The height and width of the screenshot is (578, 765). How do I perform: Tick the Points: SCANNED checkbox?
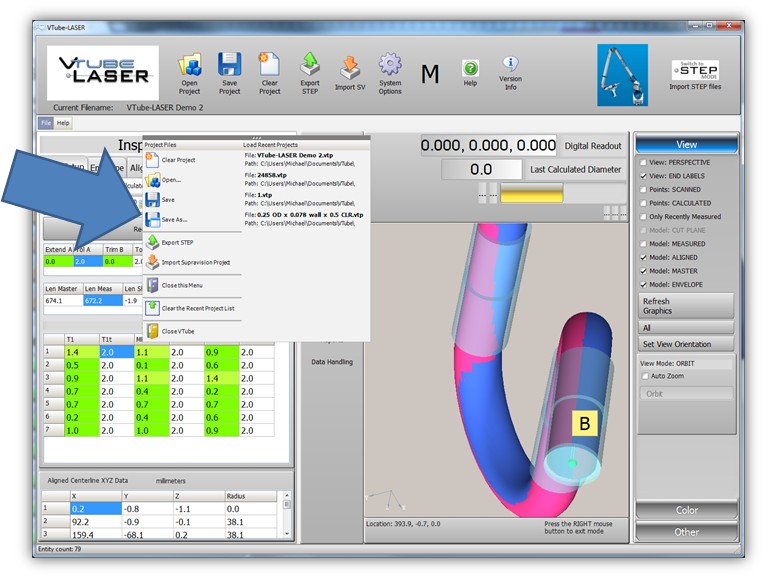click(643, 189)
